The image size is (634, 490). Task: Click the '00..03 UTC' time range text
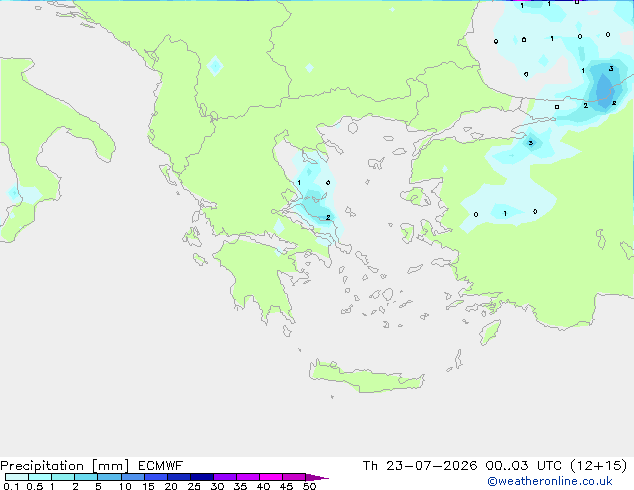[x=524, y=466]
